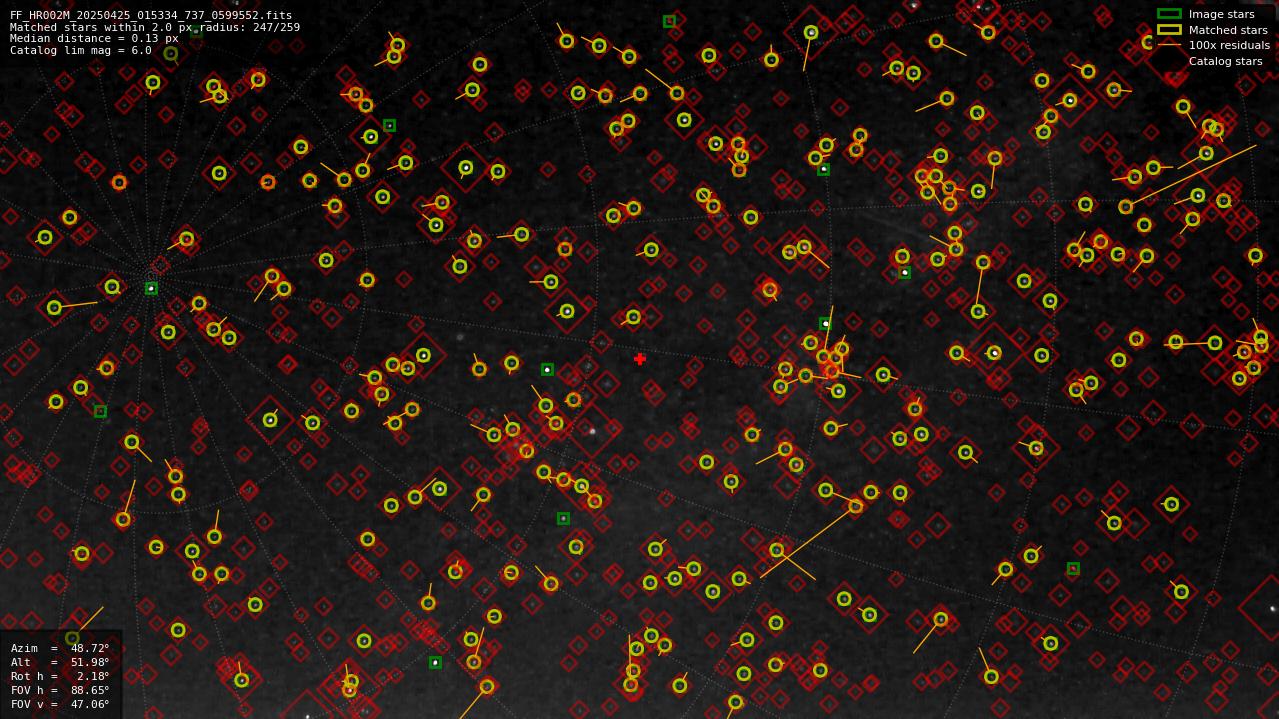Click the Azim = 48.72° readout
1279x719 pixels.
click(x=60, y=648)
